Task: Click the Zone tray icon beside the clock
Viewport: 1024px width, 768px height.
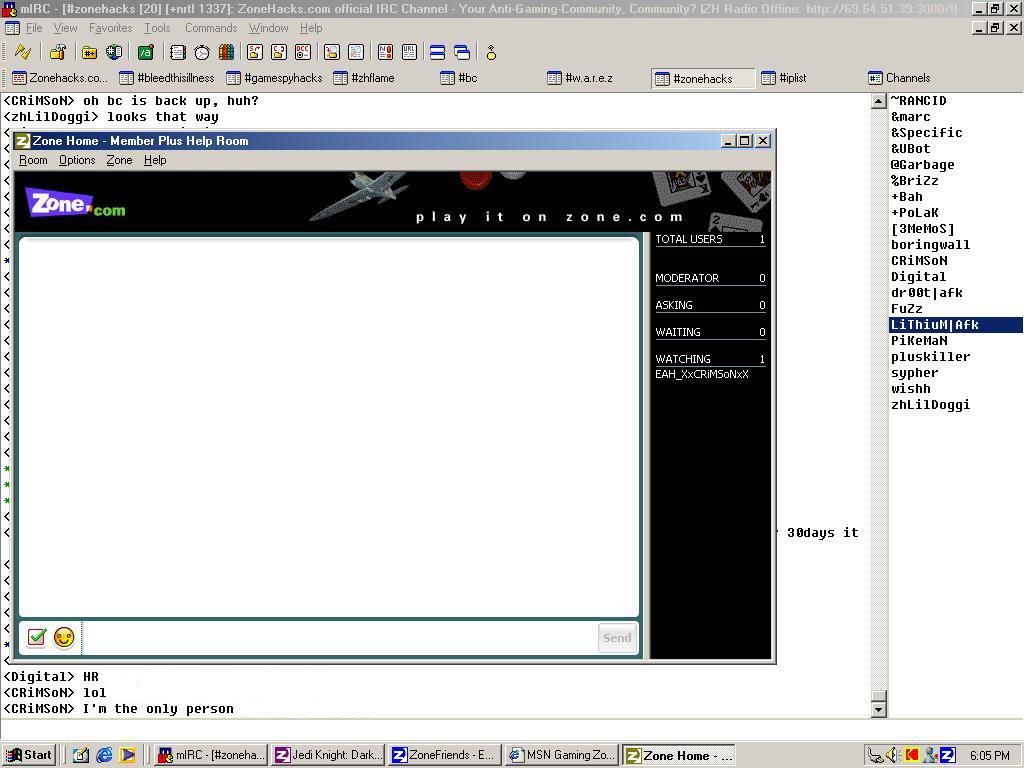Action: click(x=948, y=756)
